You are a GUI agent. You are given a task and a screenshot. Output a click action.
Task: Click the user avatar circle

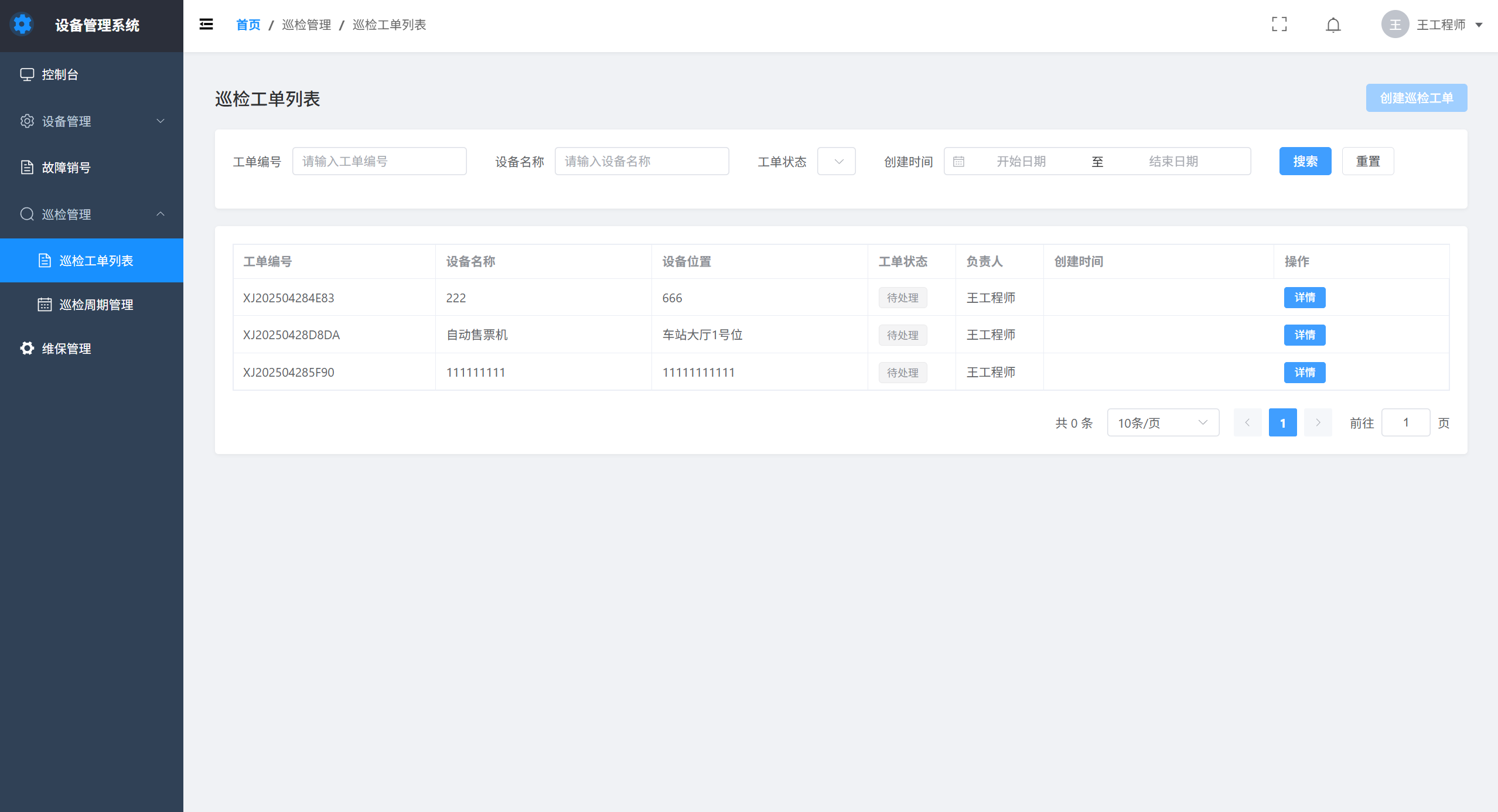click(x=1395, y=25)
